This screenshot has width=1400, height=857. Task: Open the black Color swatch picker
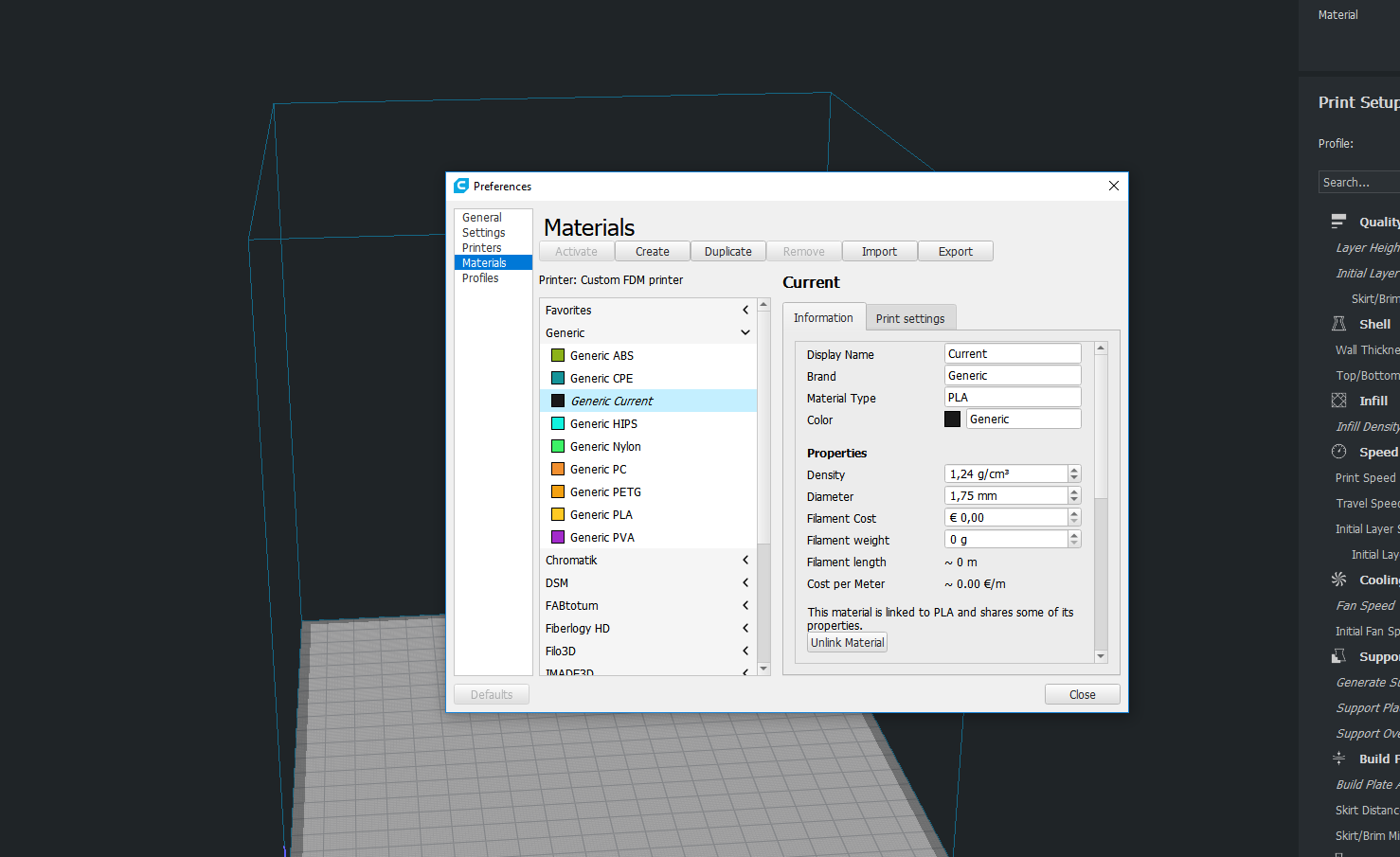tap(953, 420)
